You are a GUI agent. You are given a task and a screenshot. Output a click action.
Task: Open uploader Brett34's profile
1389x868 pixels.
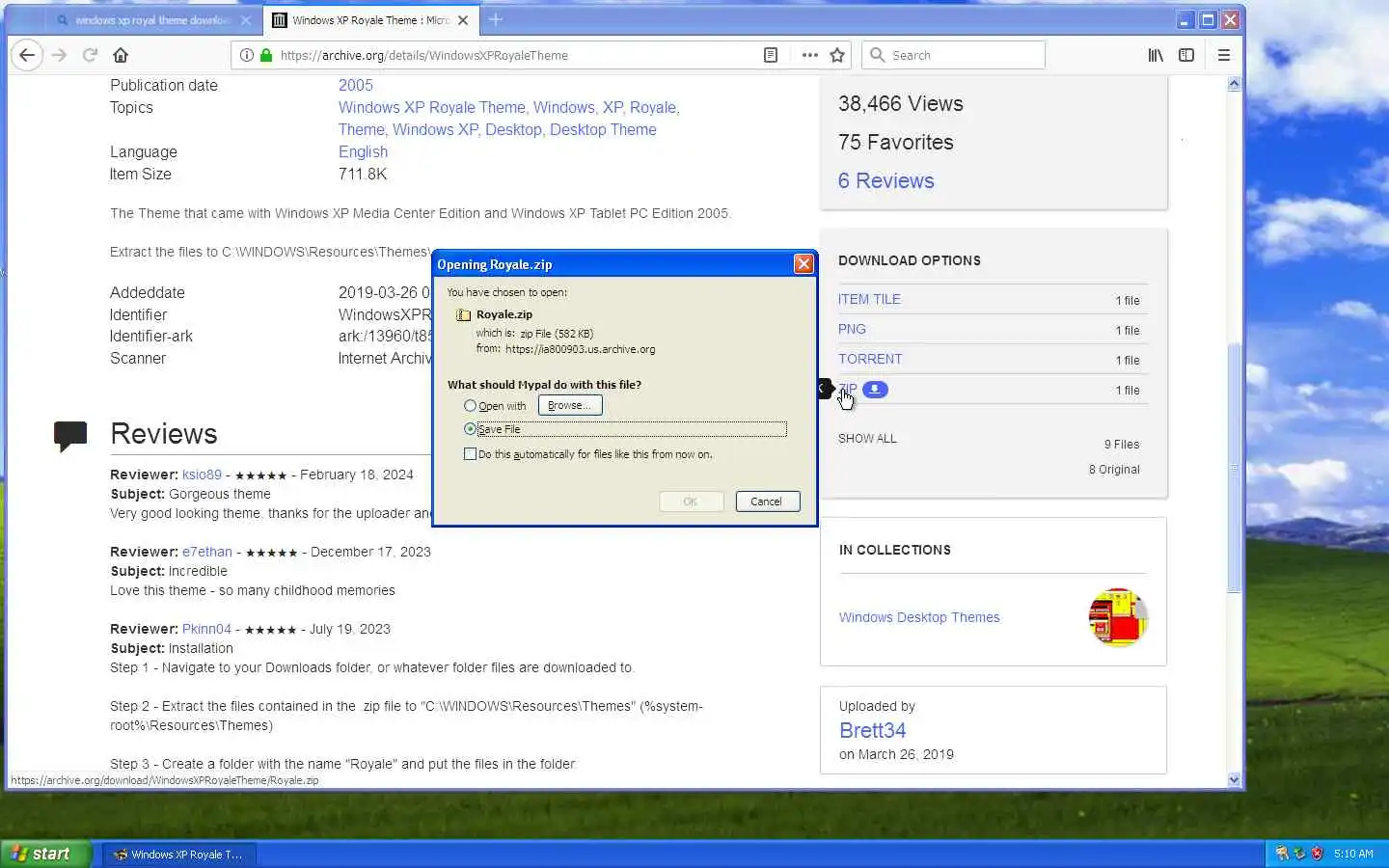coord(872,731)
